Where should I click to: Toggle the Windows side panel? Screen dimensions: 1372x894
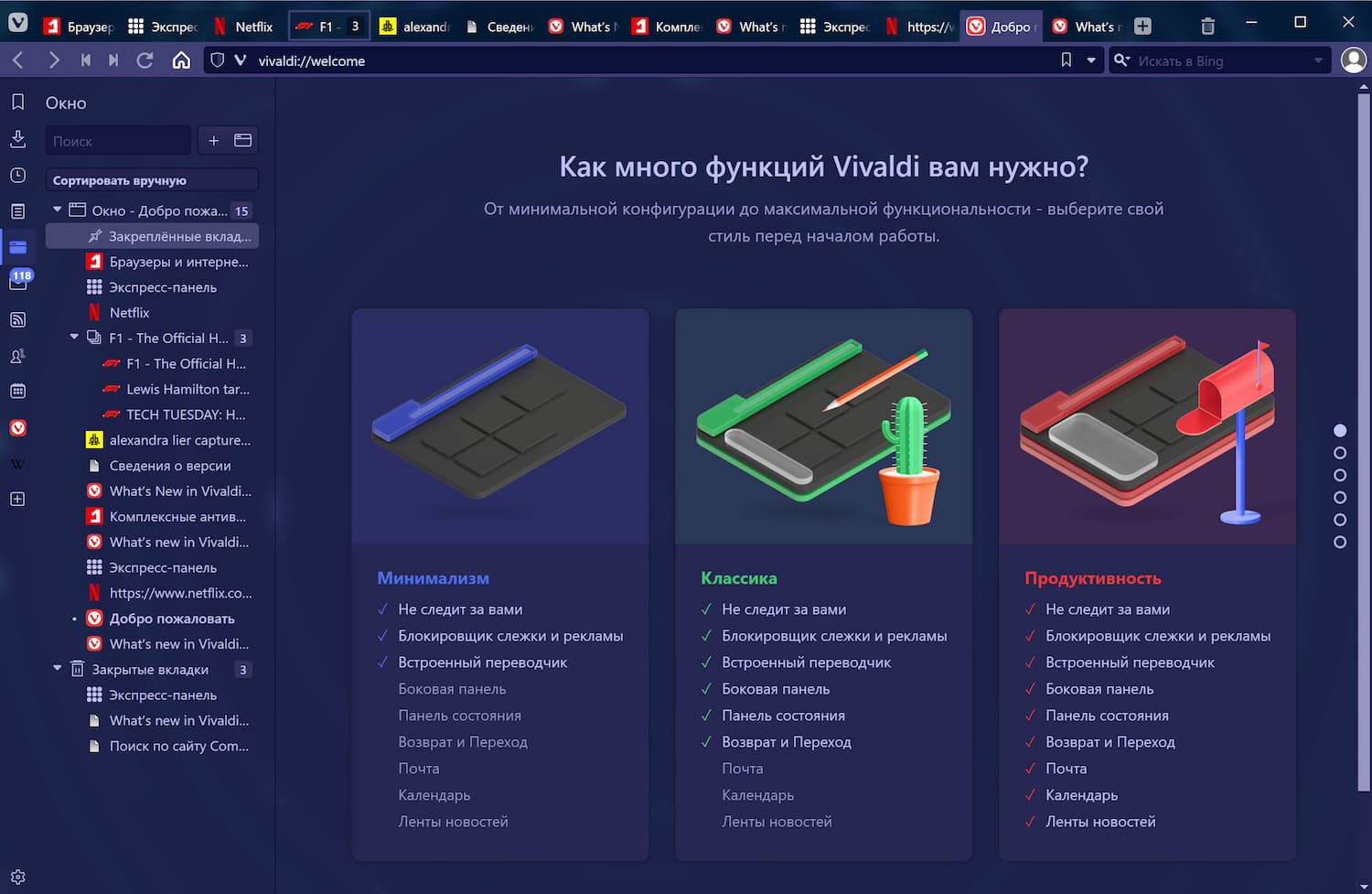(17, 247)
